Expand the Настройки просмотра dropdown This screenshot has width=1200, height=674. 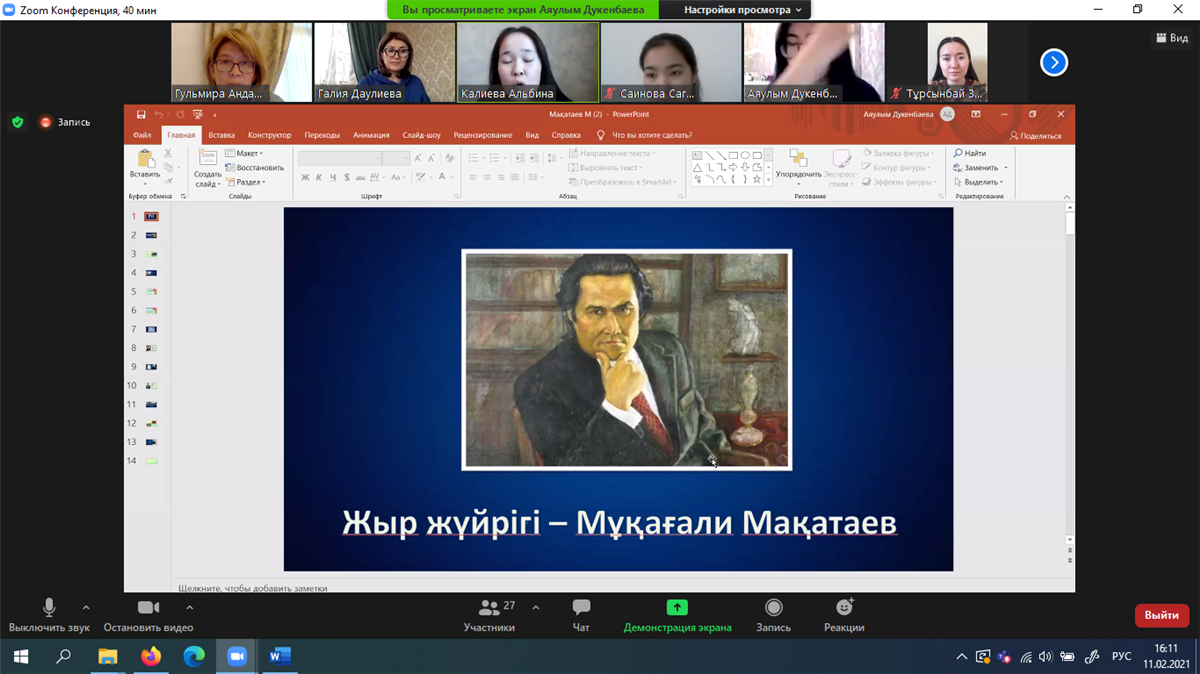[x=743, y=10]
